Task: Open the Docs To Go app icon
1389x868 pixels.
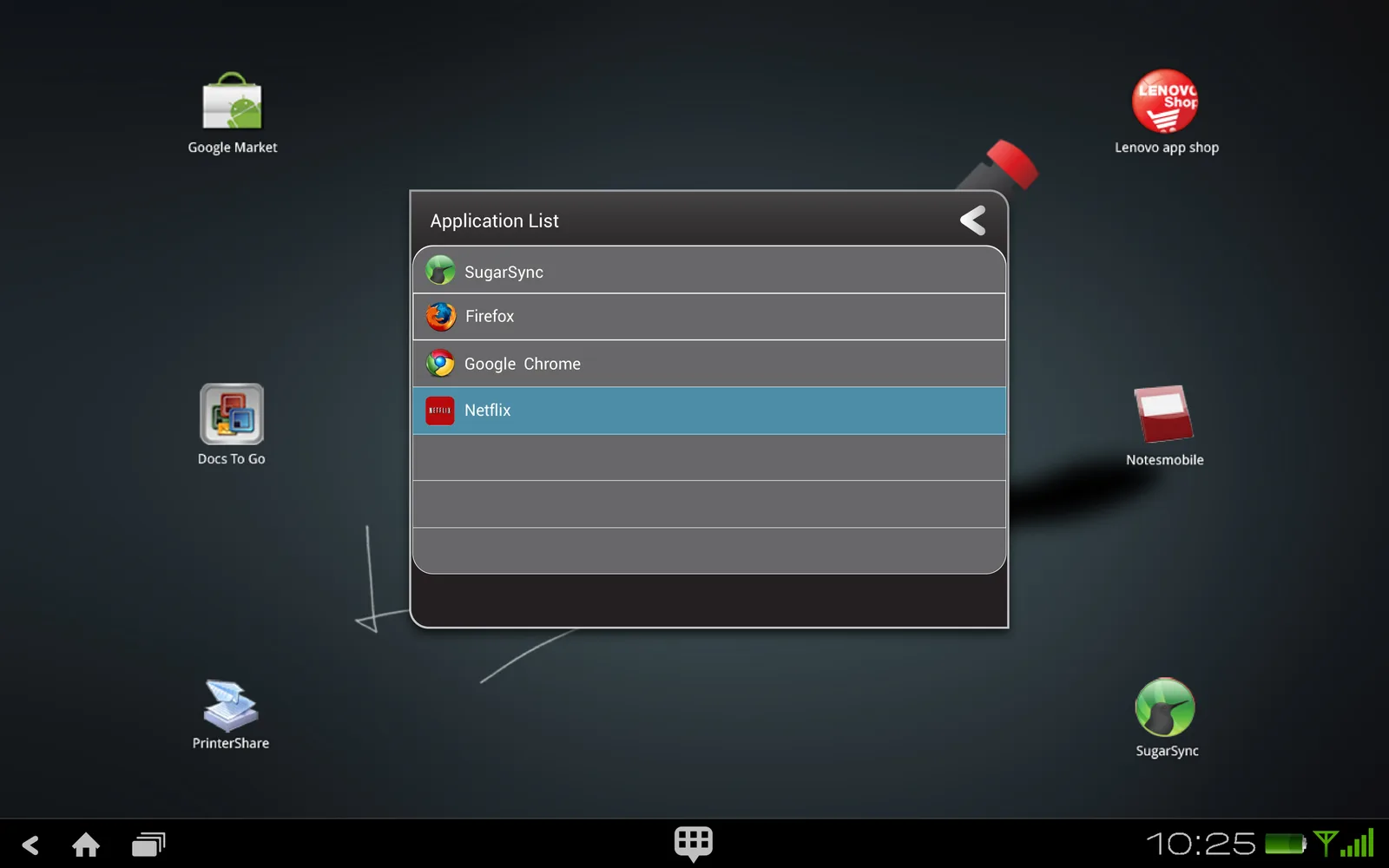Action: tap(232, 414)
